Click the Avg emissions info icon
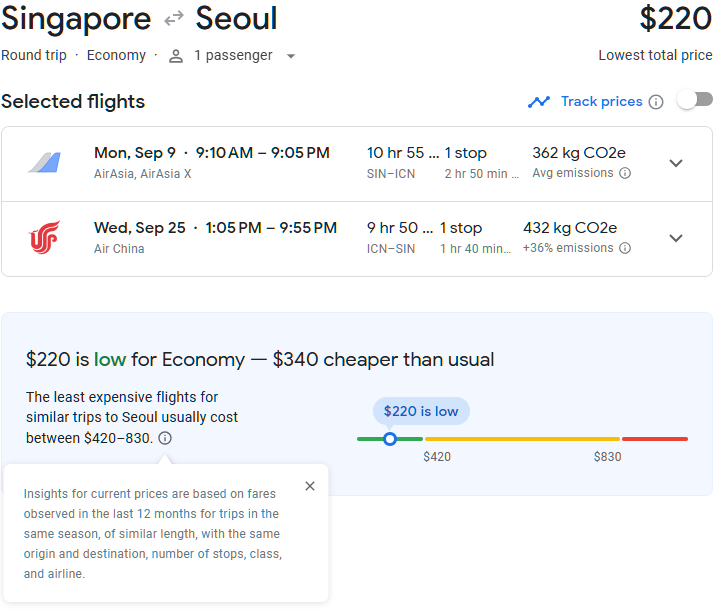This screenshot has height=615, width=714. tap(625, 173)
